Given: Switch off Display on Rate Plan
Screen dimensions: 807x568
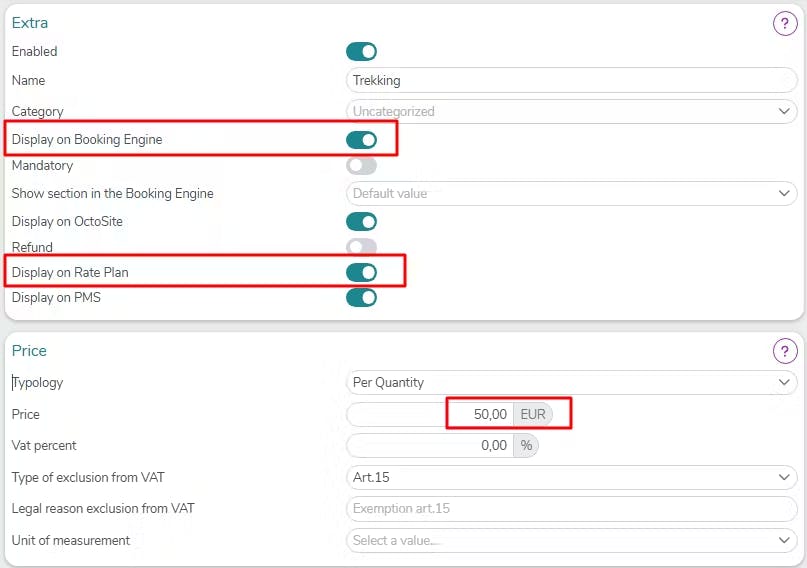Looking at the screenshot, I should pos(361,273).
